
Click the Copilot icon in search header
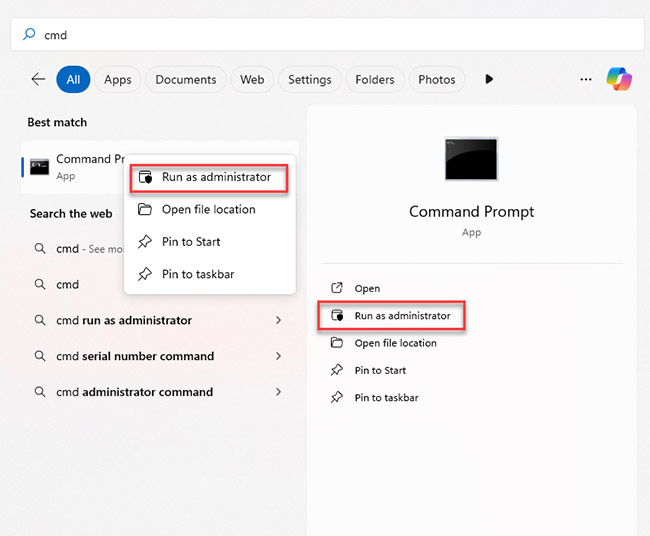pyautogui.click(x=620, y=79)
